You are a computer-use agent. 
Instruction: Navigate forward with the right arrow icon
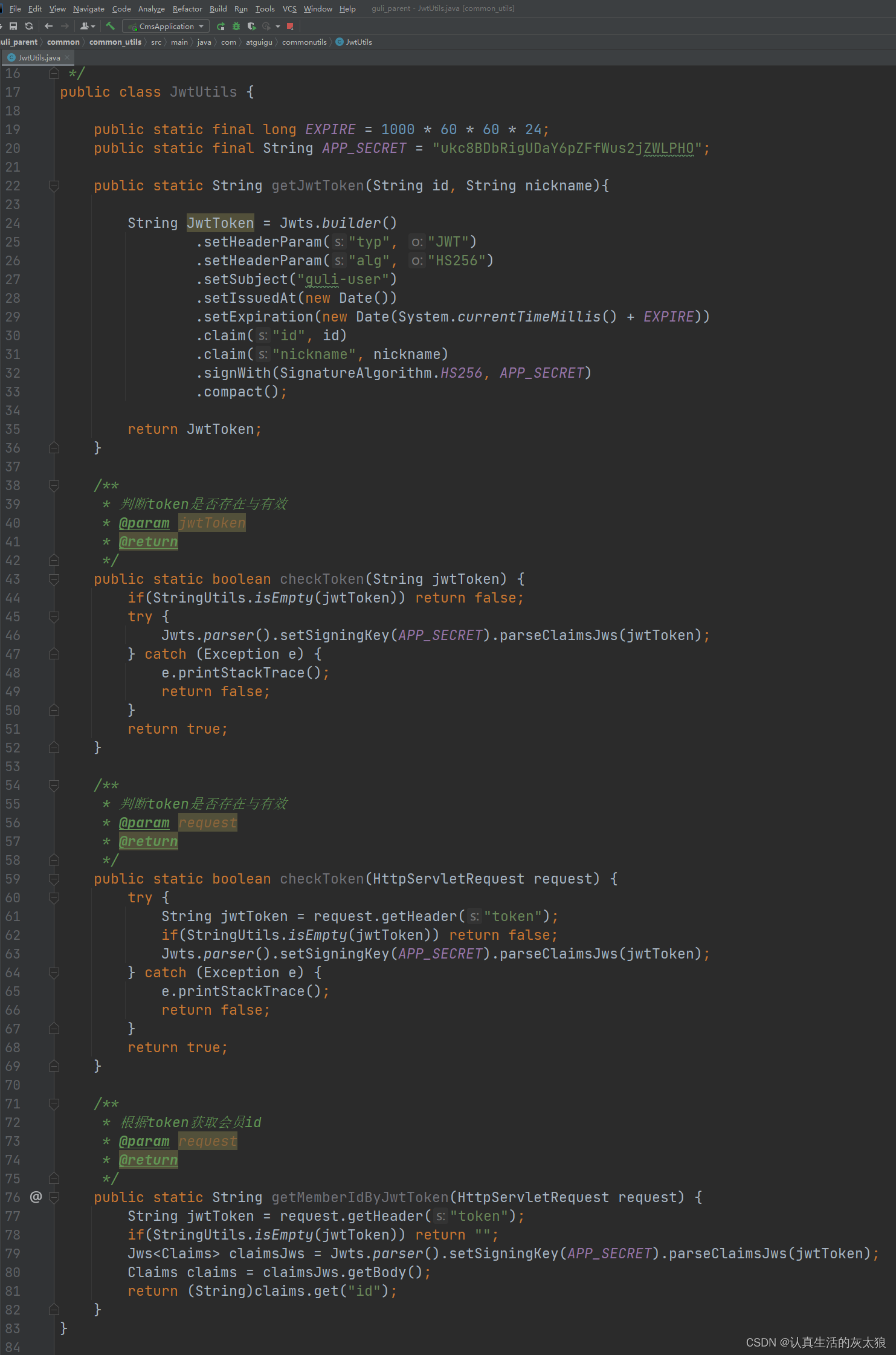pos(65,26)
